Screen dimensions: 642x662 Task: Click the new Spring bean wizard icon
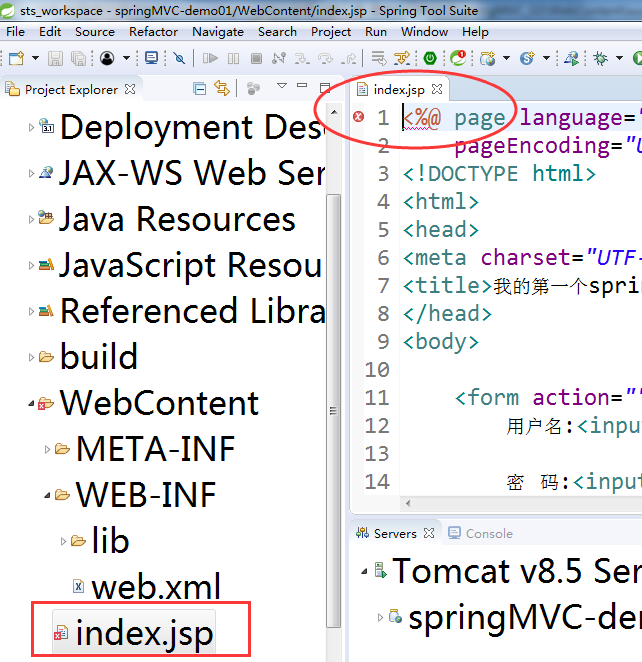click(527, 58)
